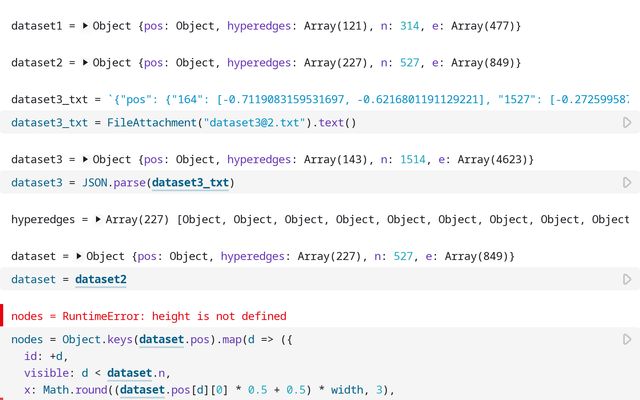Select the RuntimeError height not defined message
Image resolution: width=640 pixels, height=400 pixels.
[150, 316]
